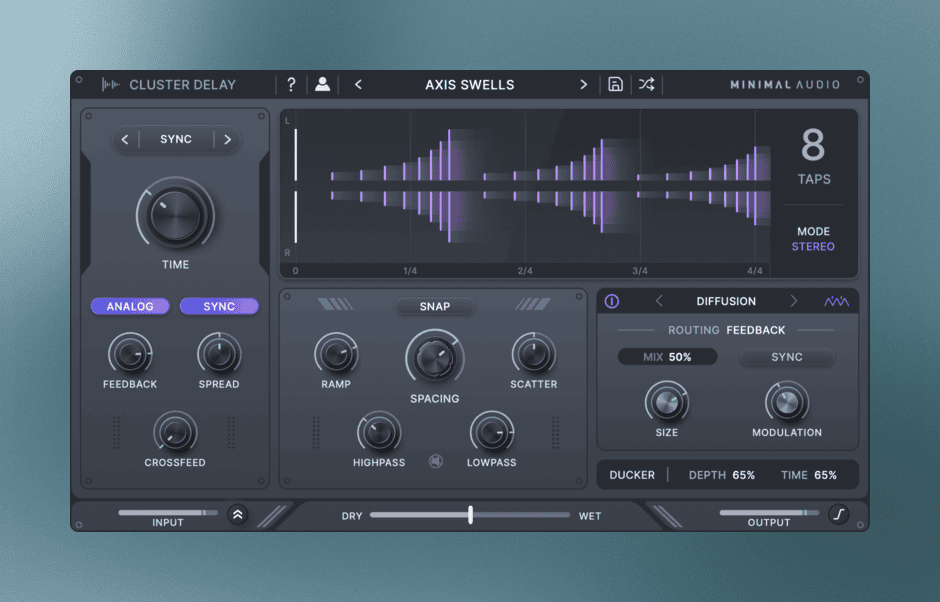Viewport: 940px width, 602px height.
Task: Click the question mark help icon
Action: pyautogui.click(x=291, y=85)
